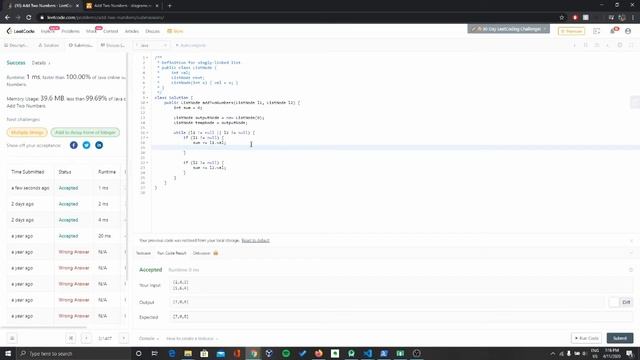The width and height of the screenshot is (640, 360).
Task: Open Add to Array-Form of Integer tag
Action: click(x=85, y=132)
